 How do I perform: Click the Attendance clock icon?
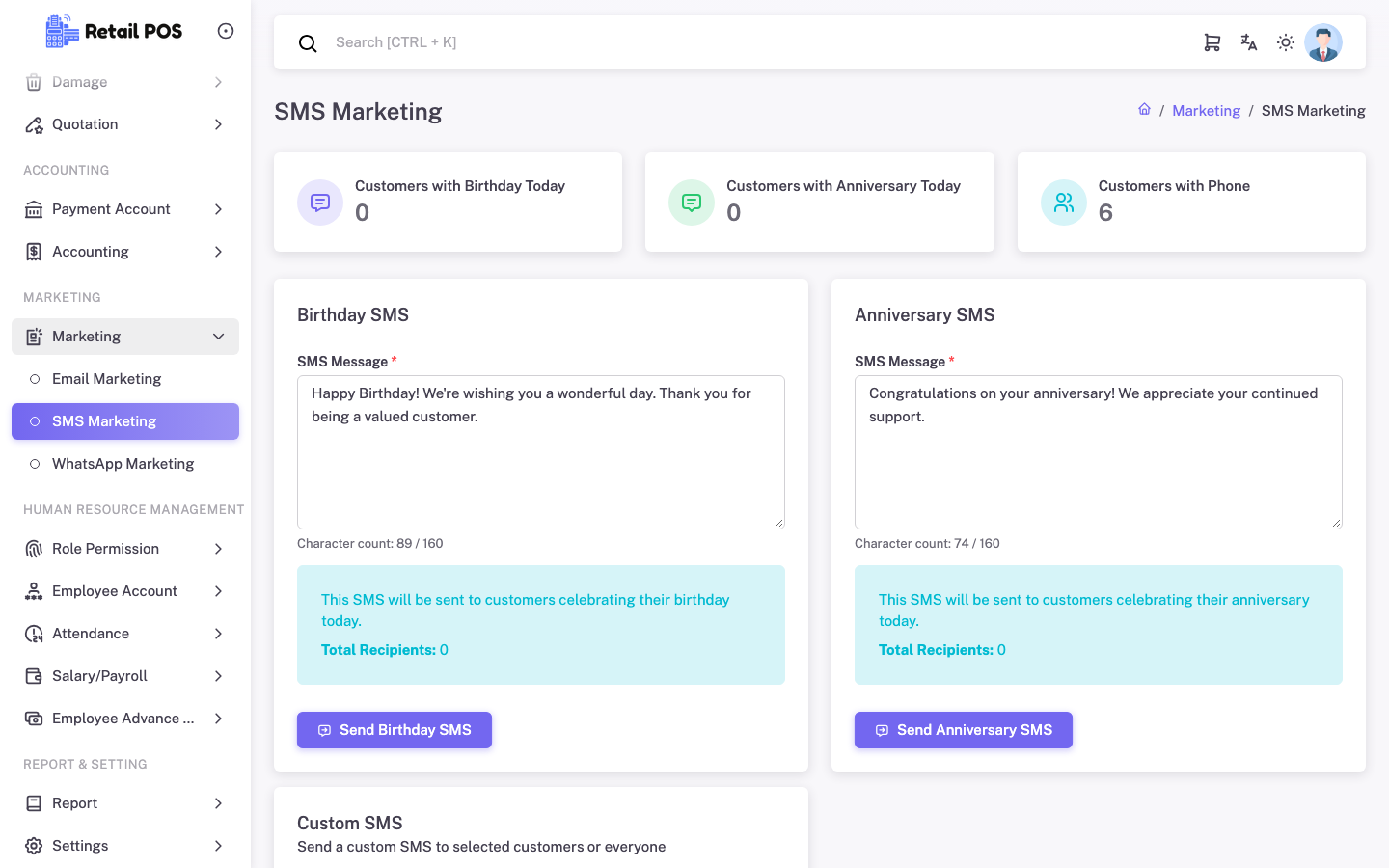pos(34,634)
